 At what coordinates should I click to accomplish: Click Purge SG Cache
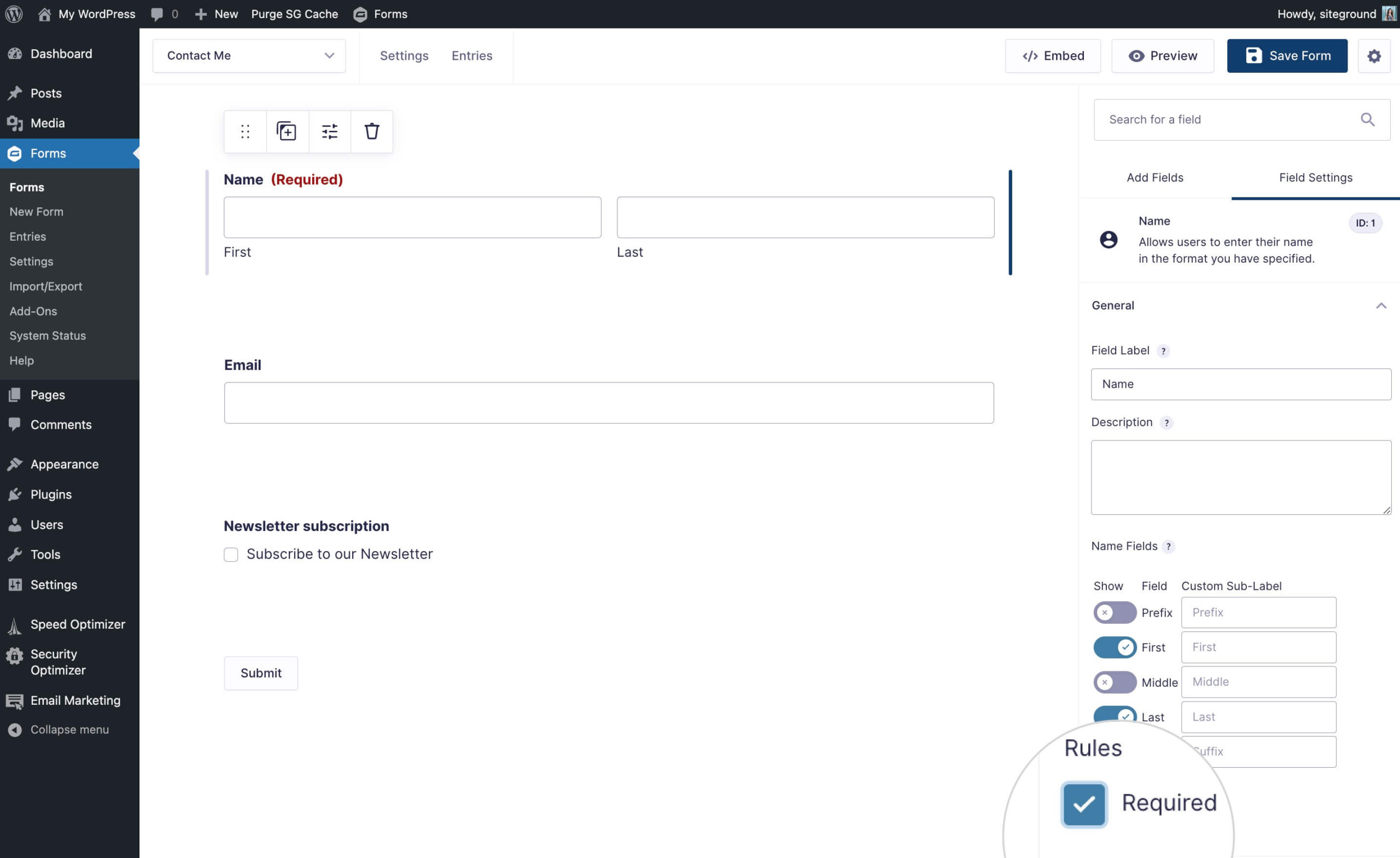[294, 14]
